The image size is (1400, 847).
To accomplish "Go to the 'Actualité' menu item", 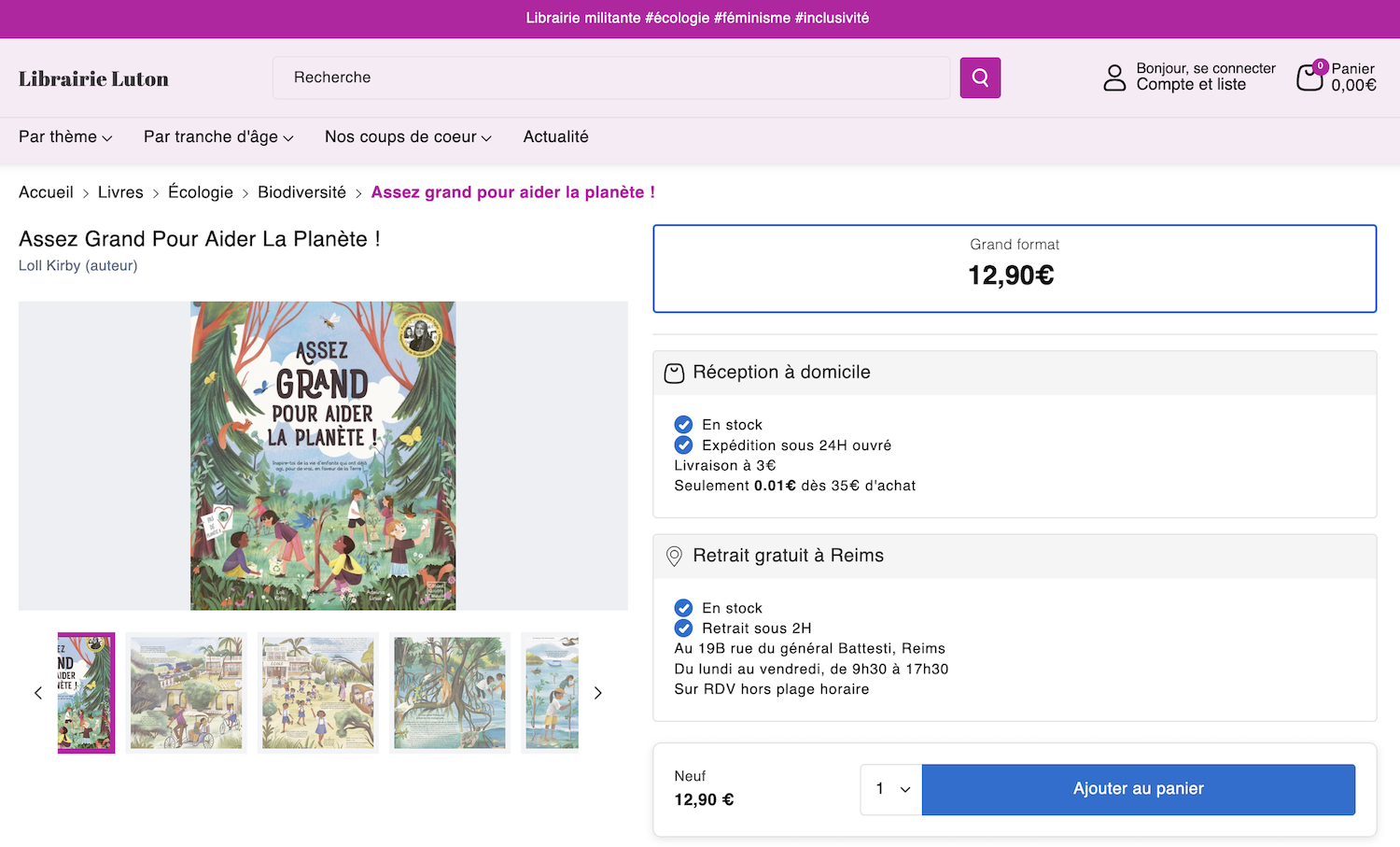I will tap(555, 137).
